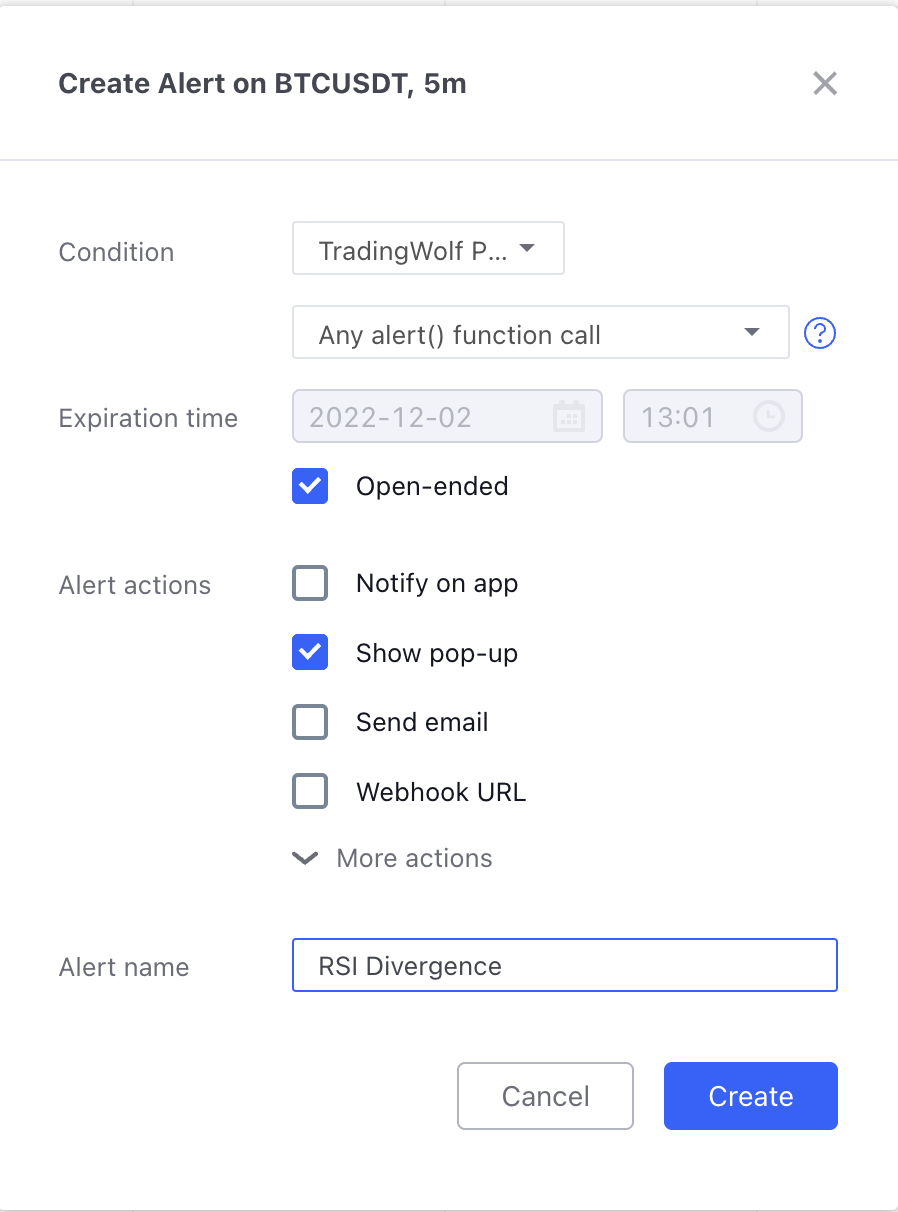Screen dimensions: 898x1212
Task: Click the Webhook URL label
Action: coord(441,792)
